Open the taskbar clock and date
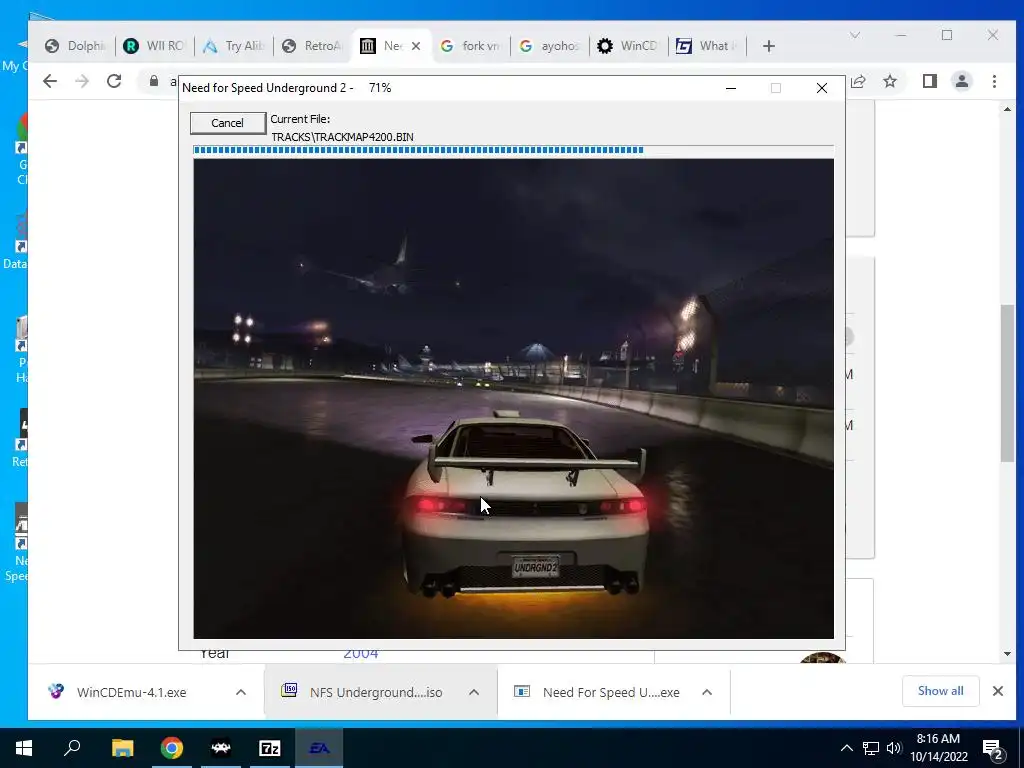 (x=938, y=748)
